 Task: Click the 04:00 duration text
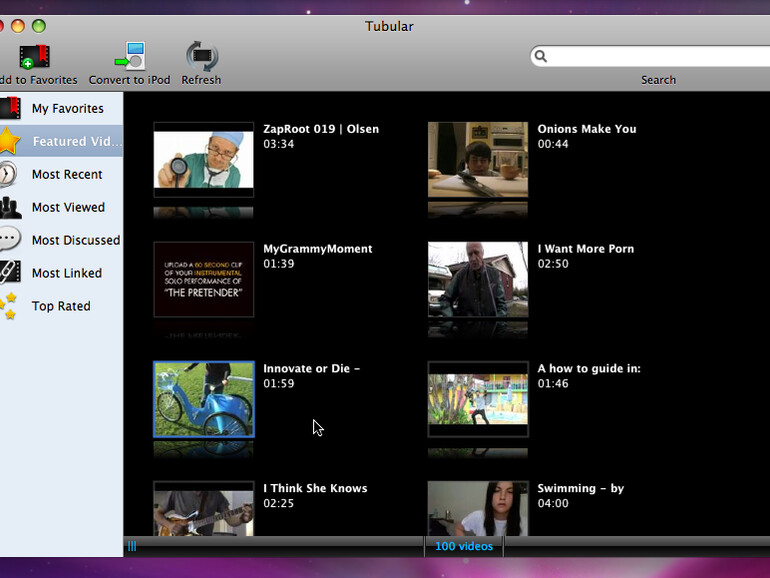point(553,503)
